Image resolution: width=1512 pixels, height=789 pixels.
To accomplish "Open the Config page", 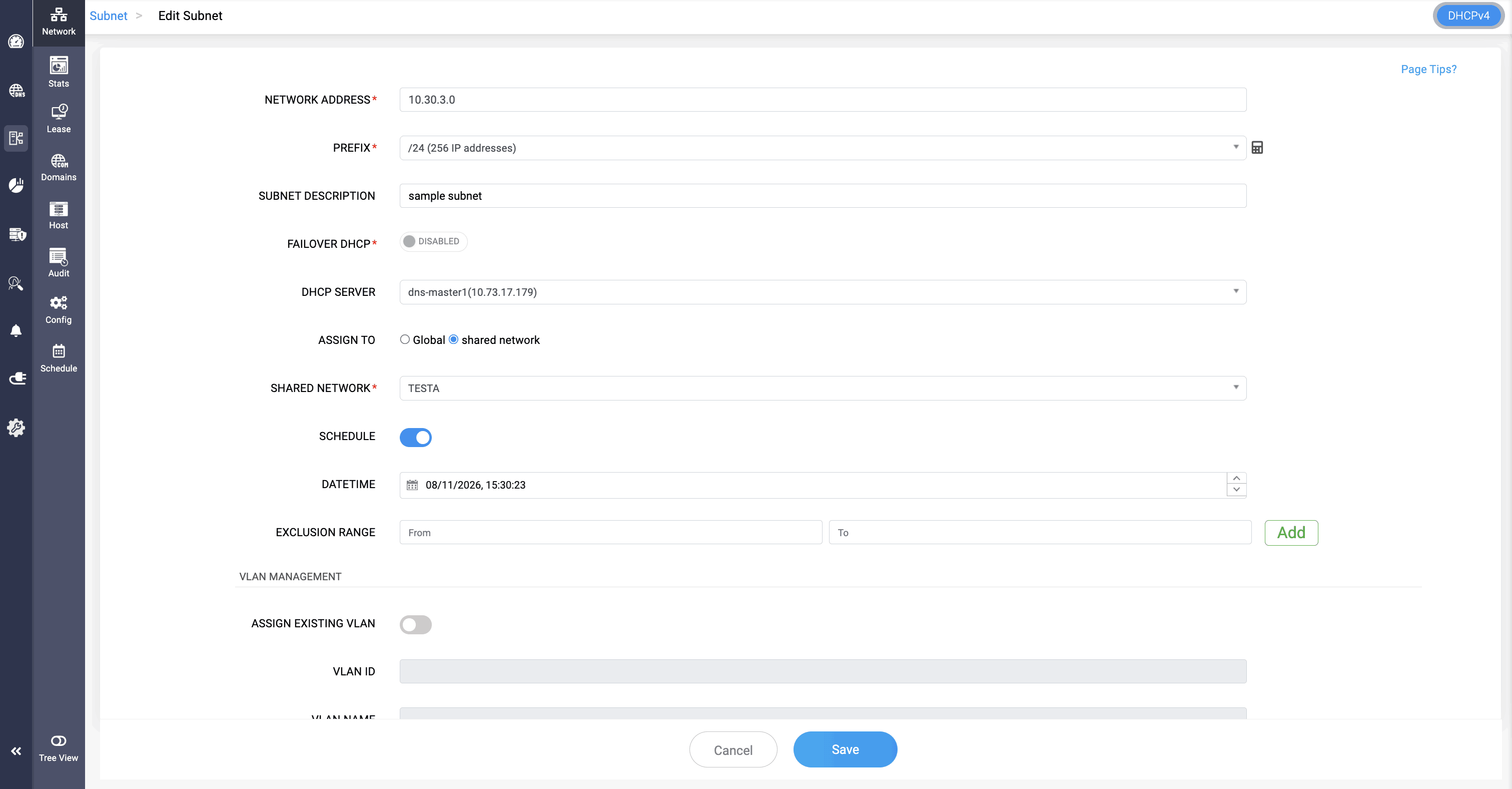I will click(59, 310).
